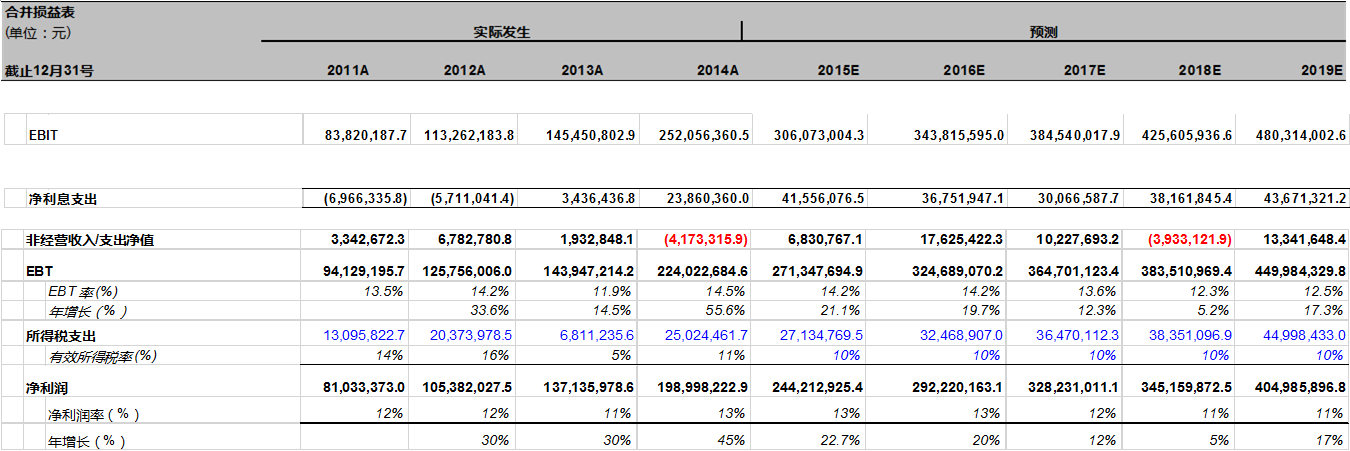Select the 2015E EBT value 271,347,694.9
1350x451 pixels.
point(818,271)
